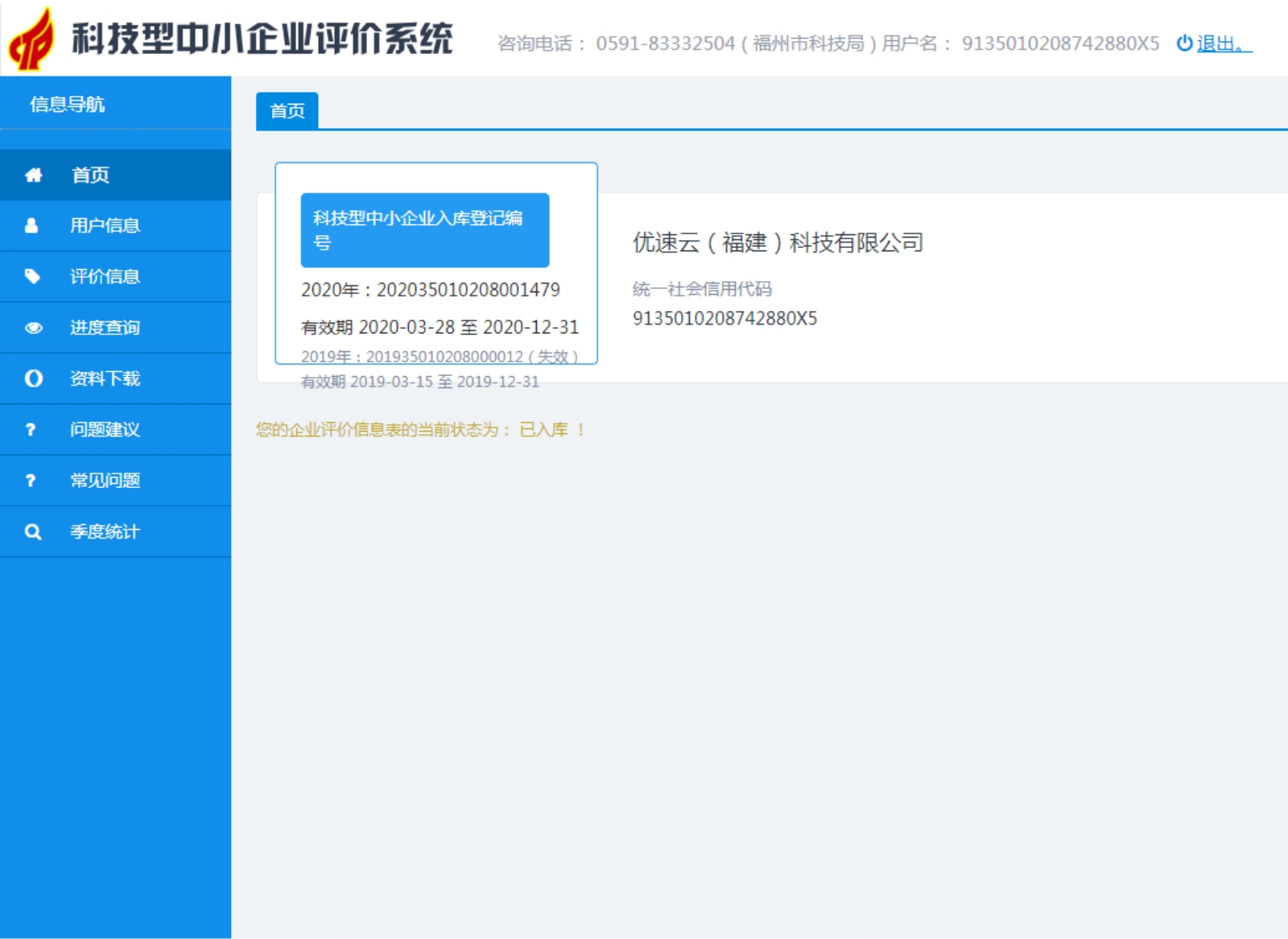Click the magnifier icon beside 季度统计

33,532
